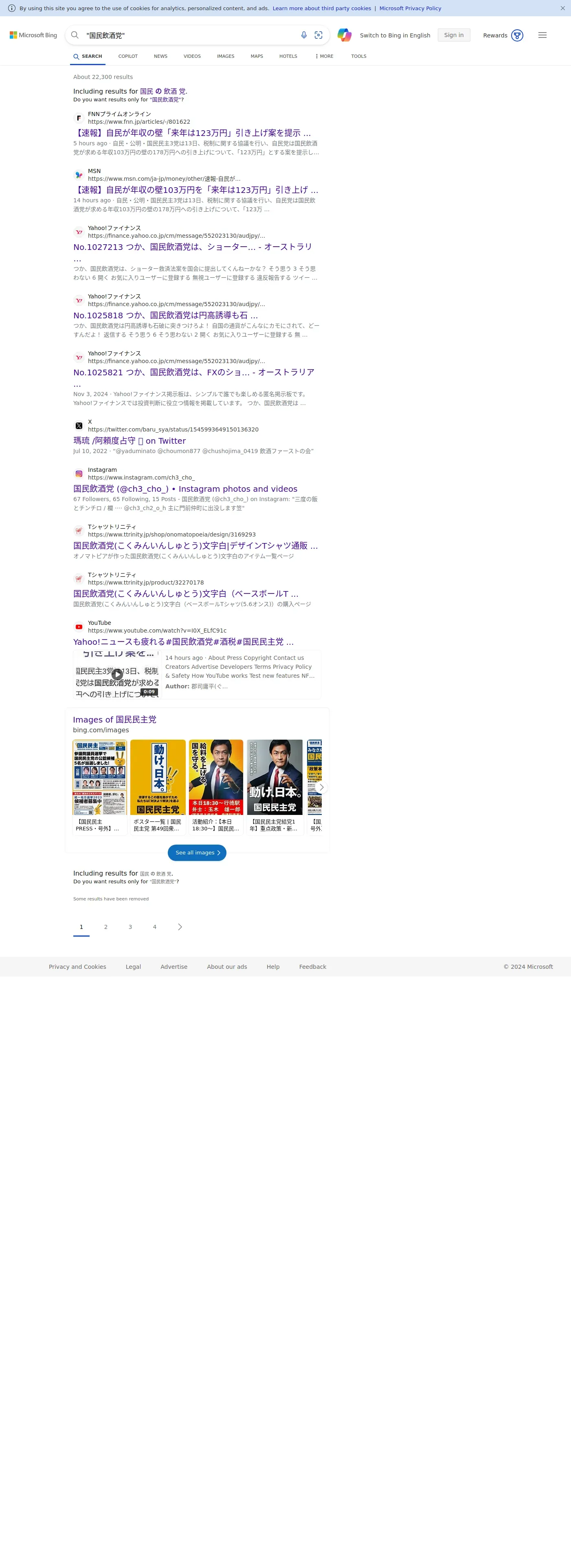Click Yahoo favicon for No.1025818 result
This screenshot has height=1568, width=571.
click(79, 301)
